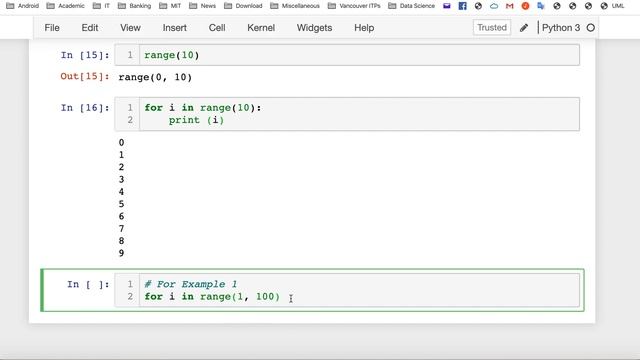Open the File menu
Image resolution: width=640 pixels, height=360 pixels.
[x=52, y=28]
